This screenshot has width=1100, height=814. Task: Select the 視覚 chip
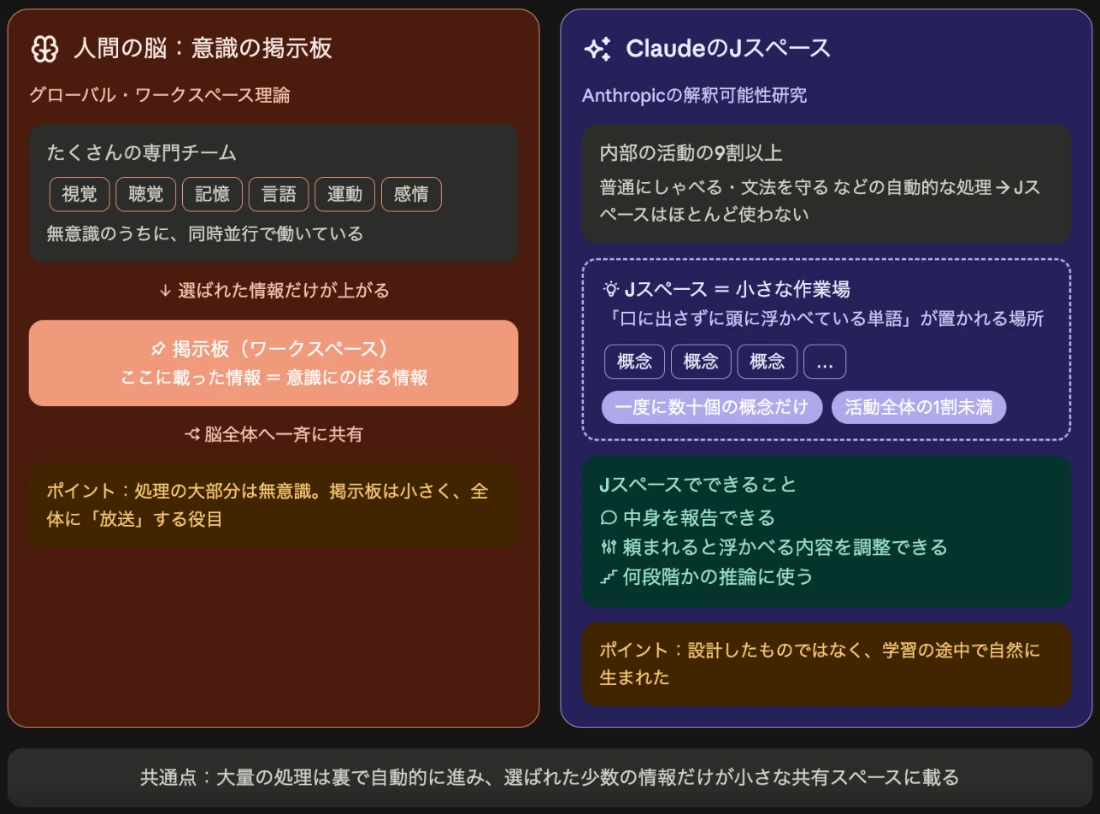(79, 194)
